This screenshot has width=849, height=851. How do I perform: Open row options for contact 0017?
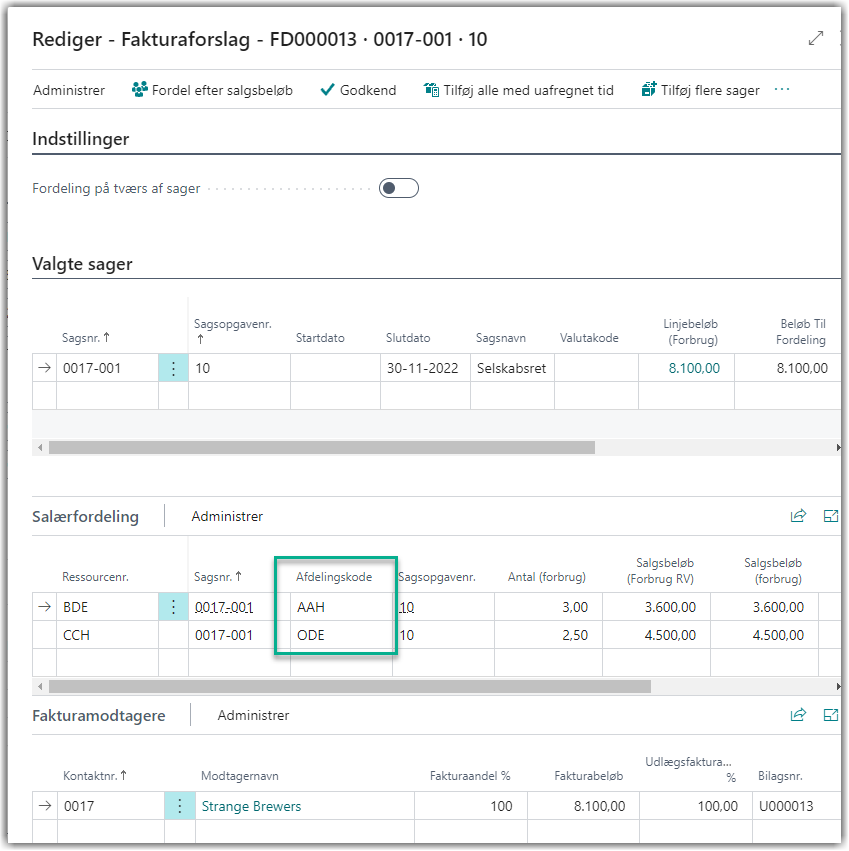click(x=180, y=806)
